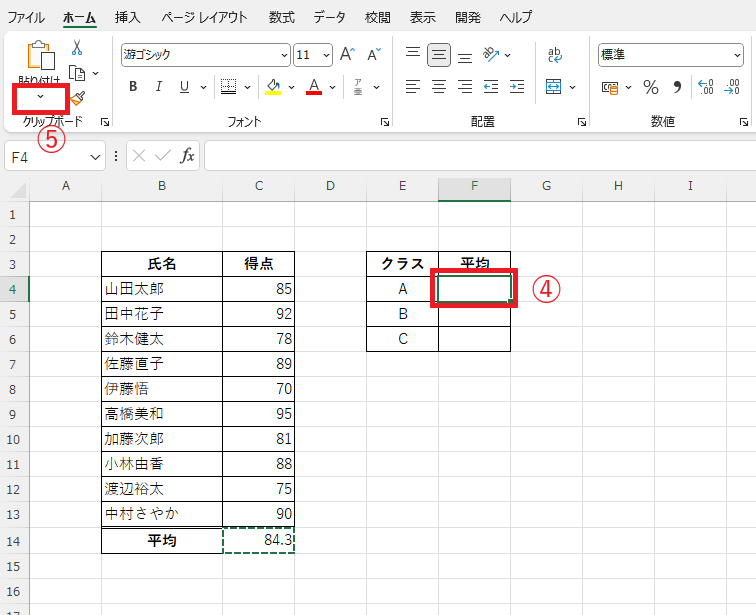This screenshot has height=615, width=756.
Task: Apply red font color A
Action: pyautogui.click(x=314, y=87)
